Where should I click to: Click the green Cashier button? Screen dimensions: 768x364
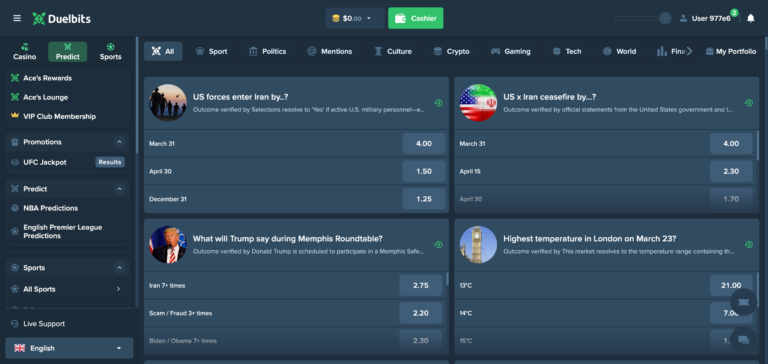coord(416,18)
